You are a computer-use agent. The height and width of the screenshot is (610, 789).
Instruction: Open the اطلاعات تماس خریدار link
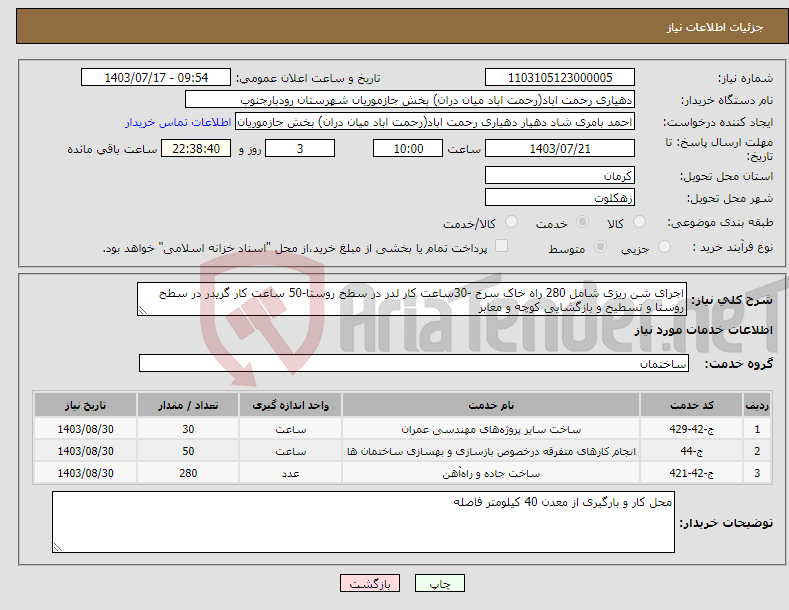[x=178, y=122]
